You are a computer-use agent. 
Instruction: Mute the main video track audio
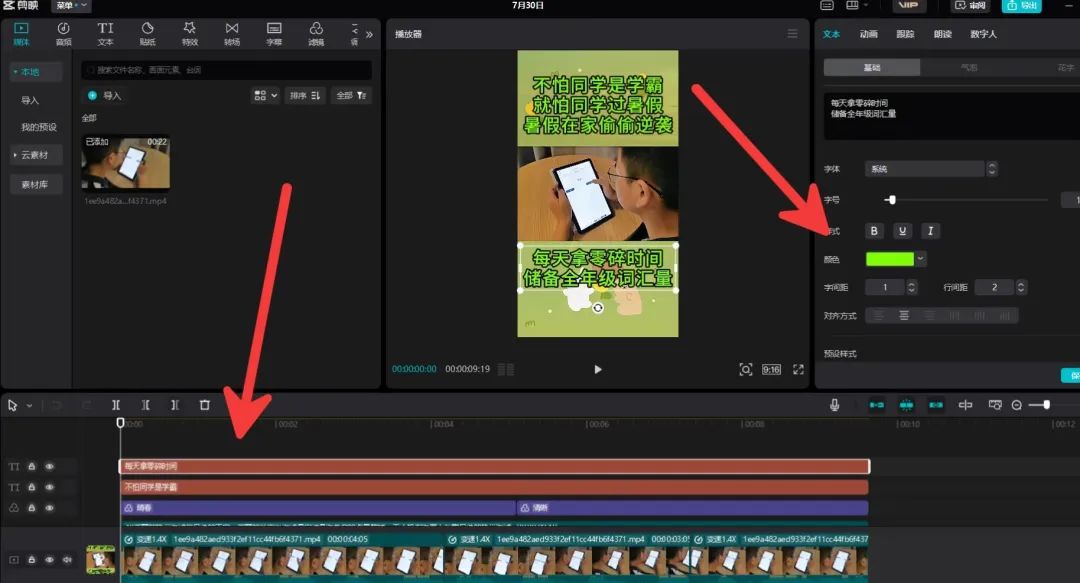(67, 560)
